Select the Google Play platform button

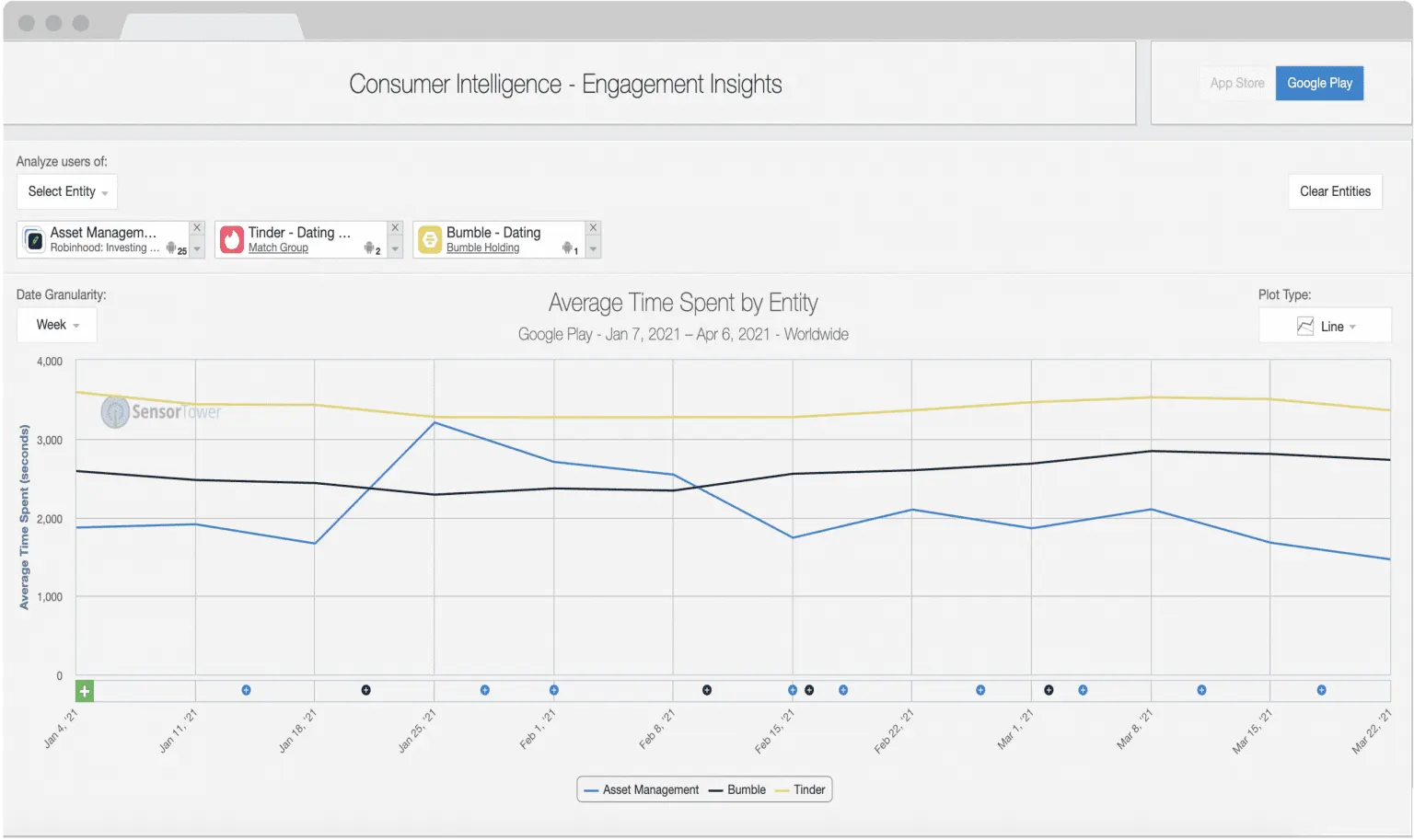1319,83
